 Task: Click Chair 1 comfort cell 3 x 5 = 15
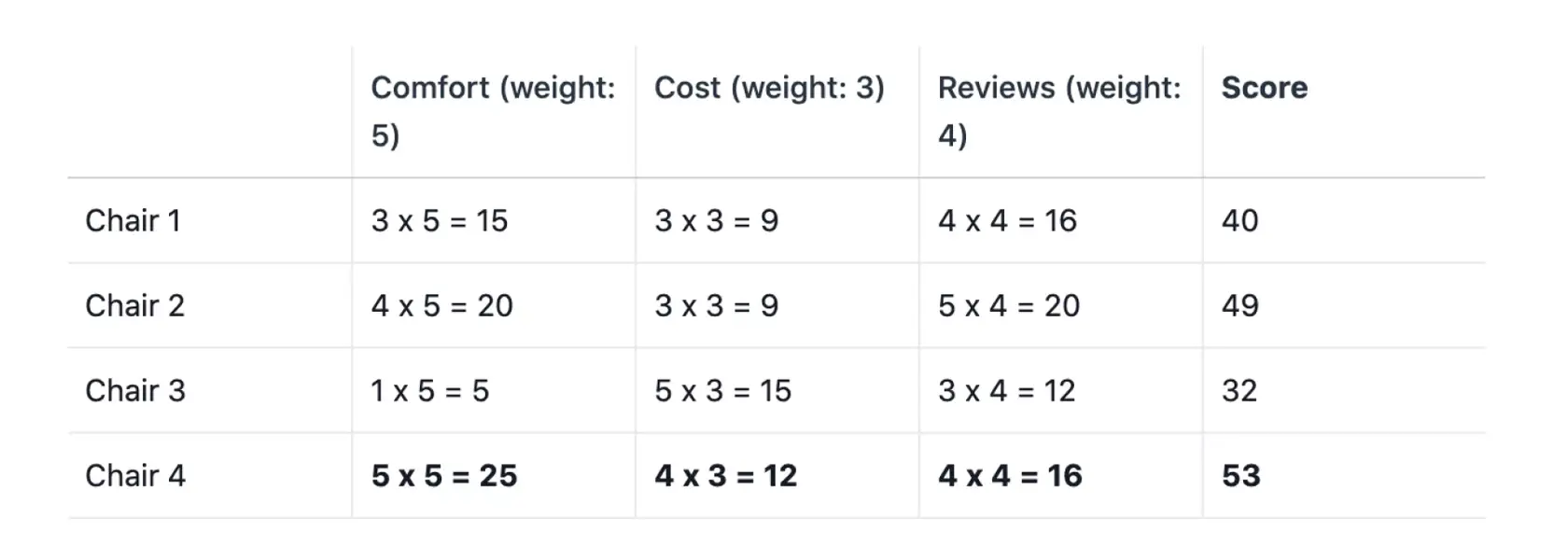tap(440, 221)
